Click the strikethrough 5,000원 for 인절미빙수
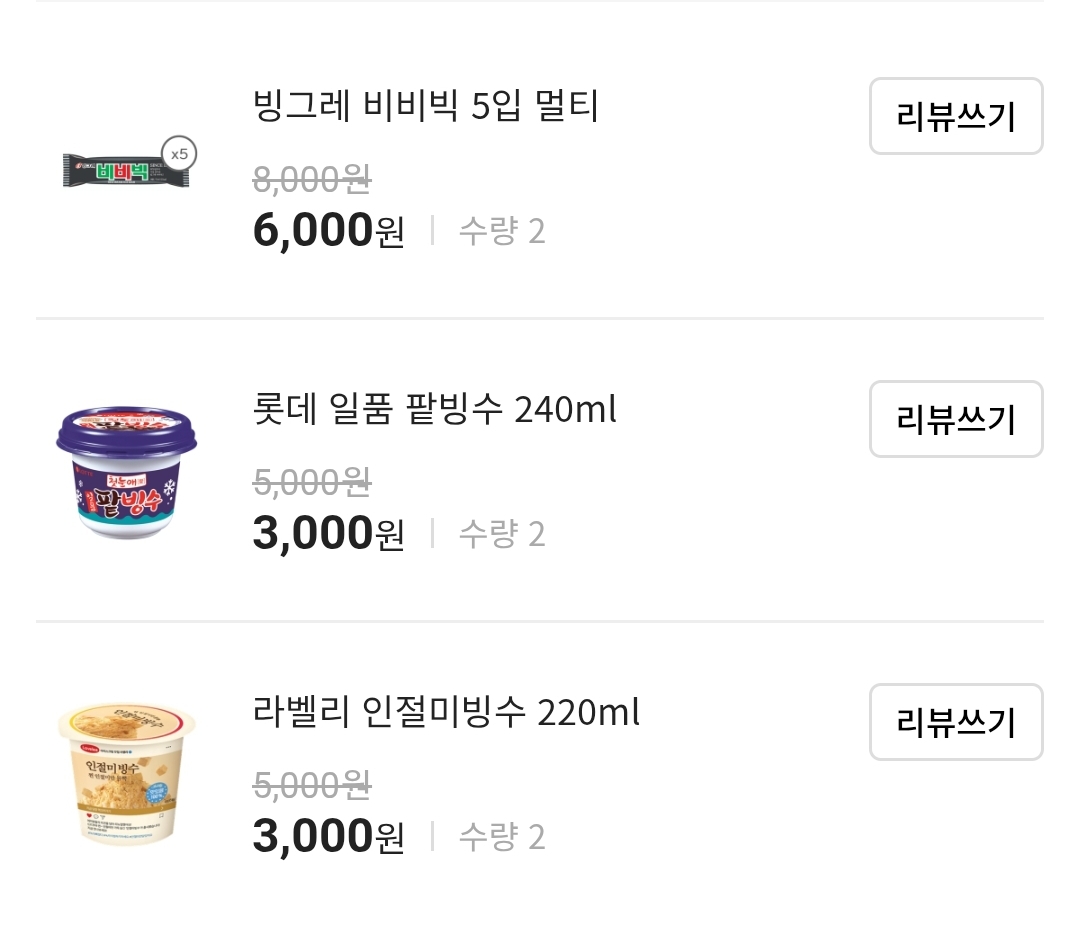The height and width of the screenshot is (942, 1080). tap(310, 785)
